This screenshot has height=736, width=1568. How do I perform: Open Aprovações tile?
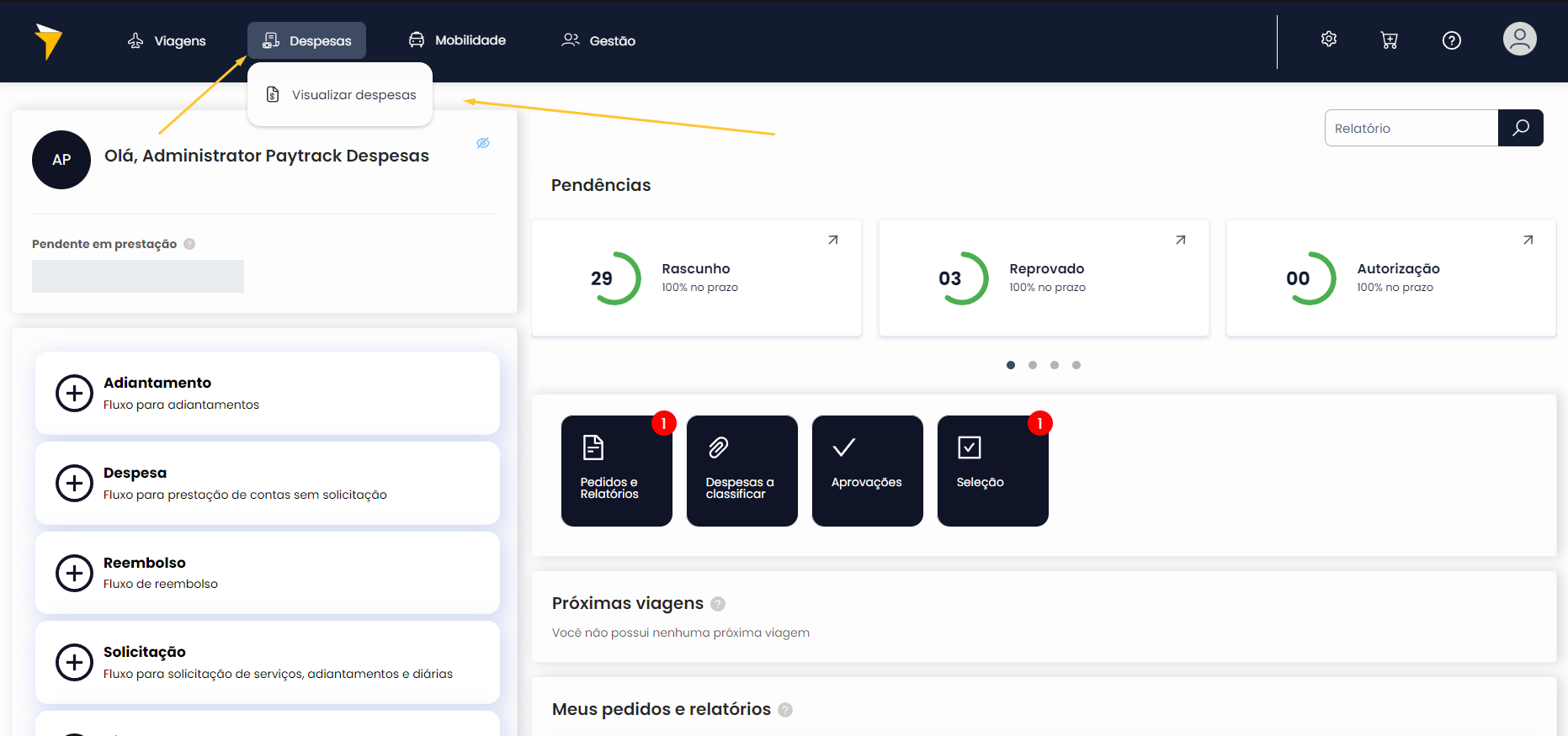point(868,471)
